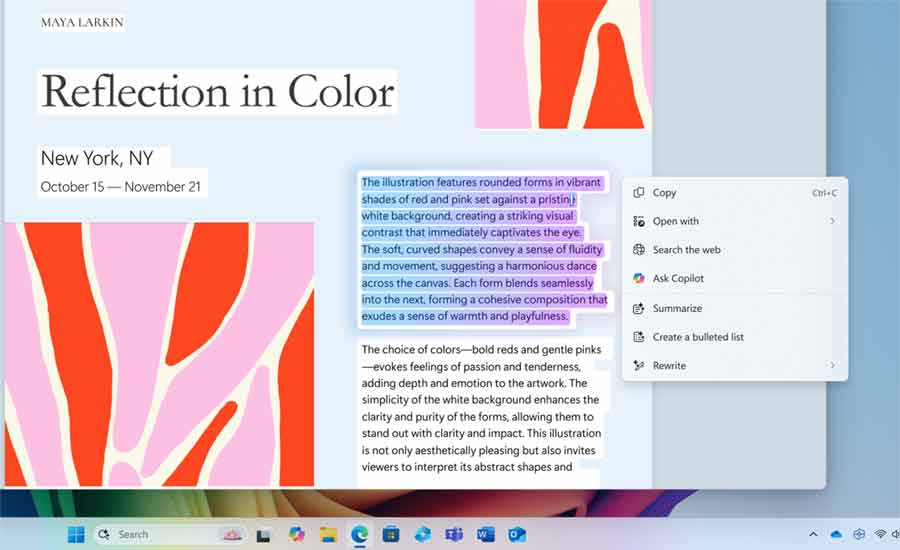Open Wi-Fi network settings in tray
This screenshot has height=550, width=900.
[880, 534]
